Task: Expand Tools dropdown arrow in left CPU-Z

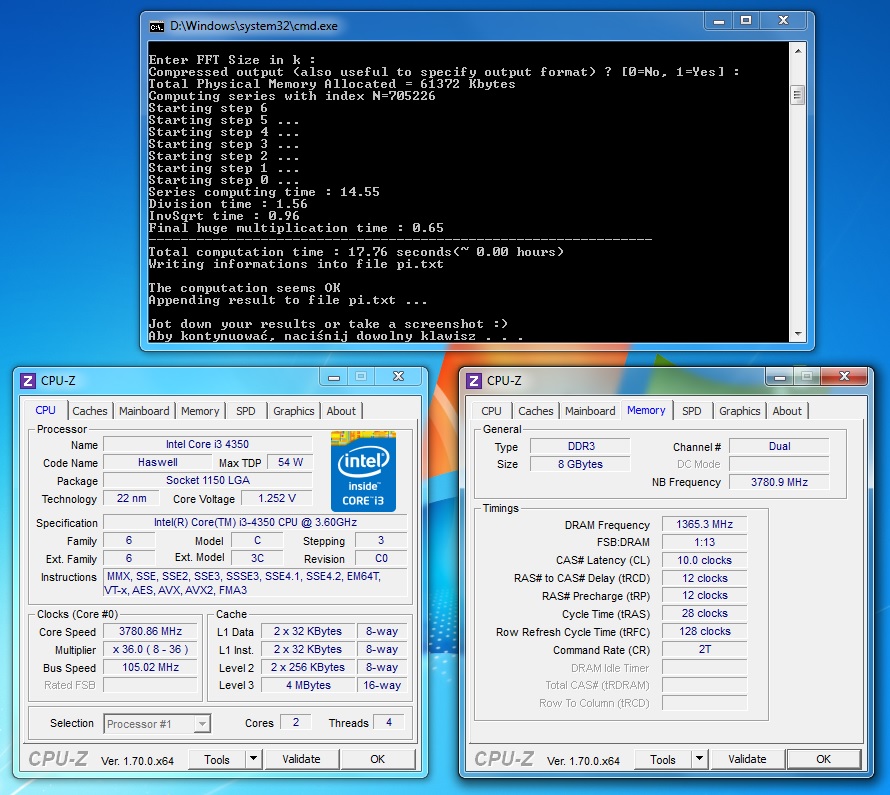Action: (x=253, y=759)
